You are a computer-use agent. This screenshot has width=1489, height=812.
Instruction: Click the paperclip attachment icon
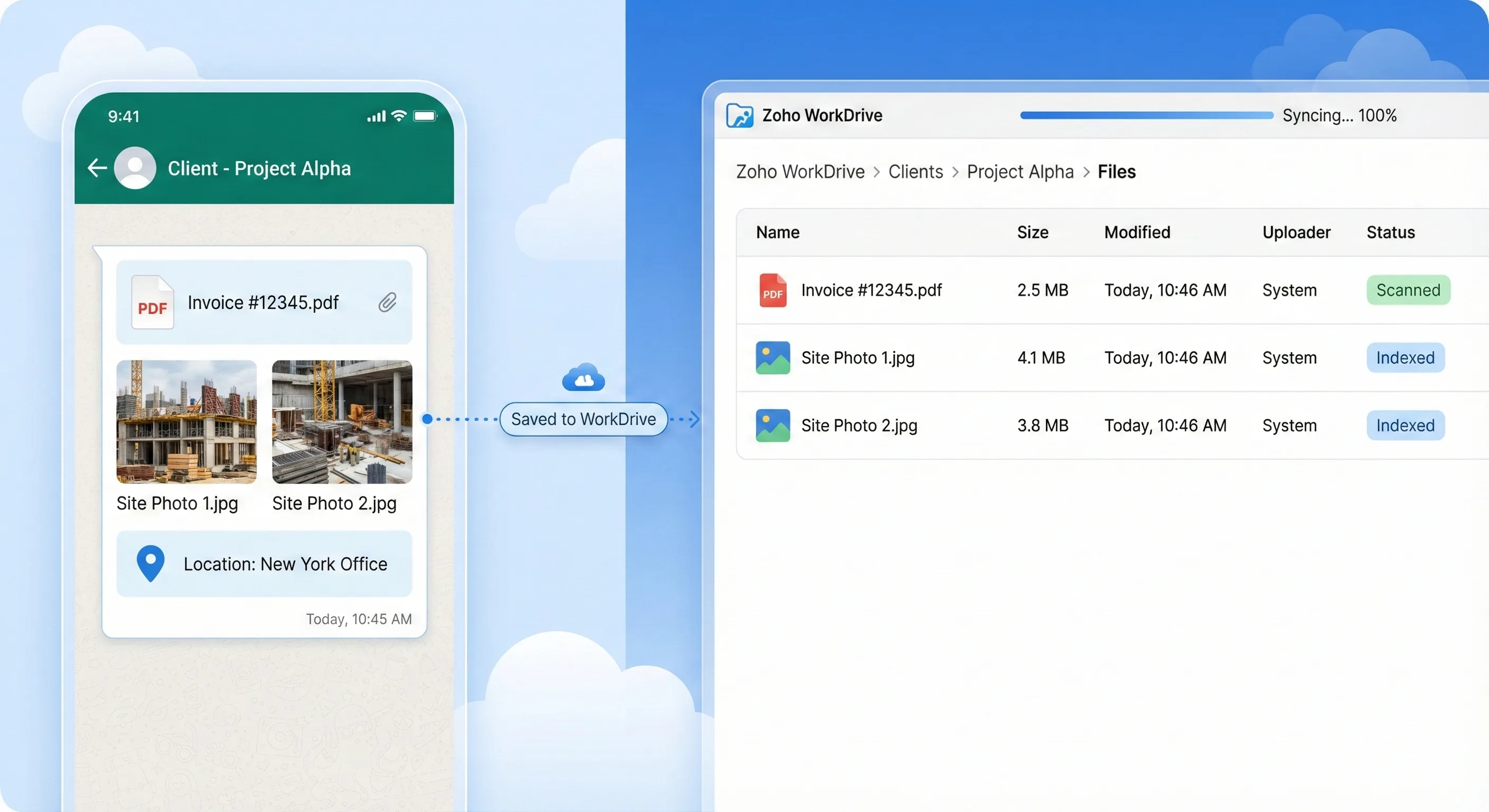point(387,302)
